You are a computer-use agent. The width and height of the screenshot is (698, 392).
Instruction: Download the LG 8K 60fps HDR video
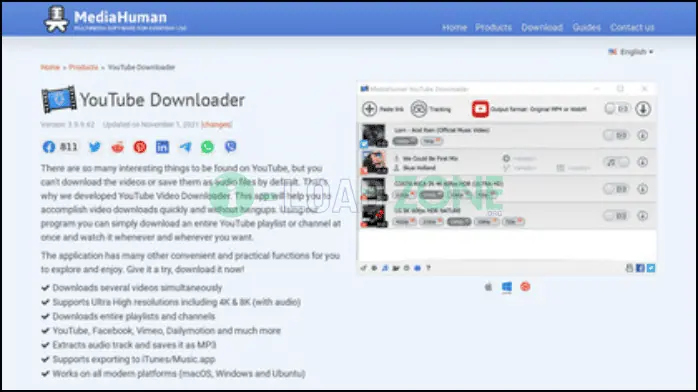(x=643, y=216)
